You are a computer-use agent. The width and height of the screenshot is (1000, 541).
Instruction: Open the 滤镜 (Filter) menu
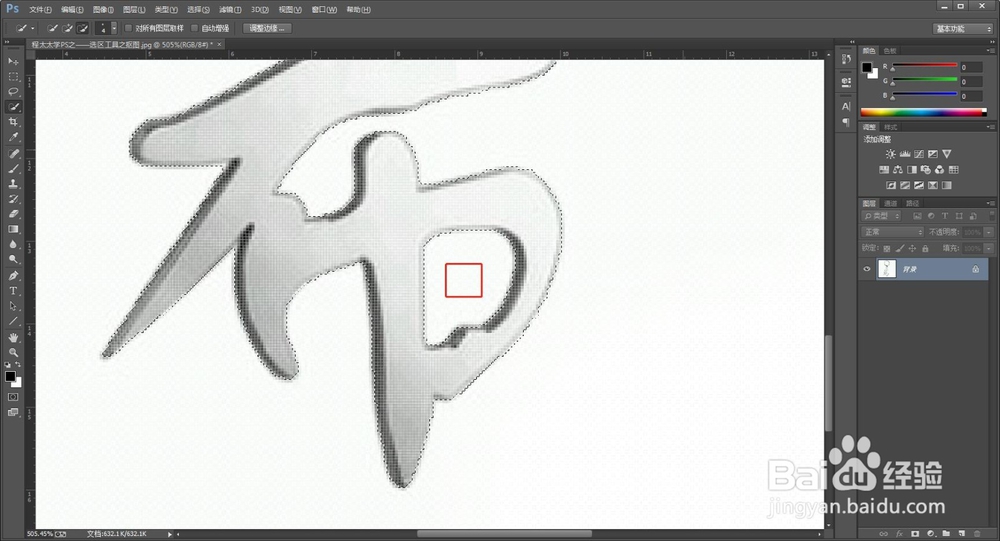tap(230, 10)
